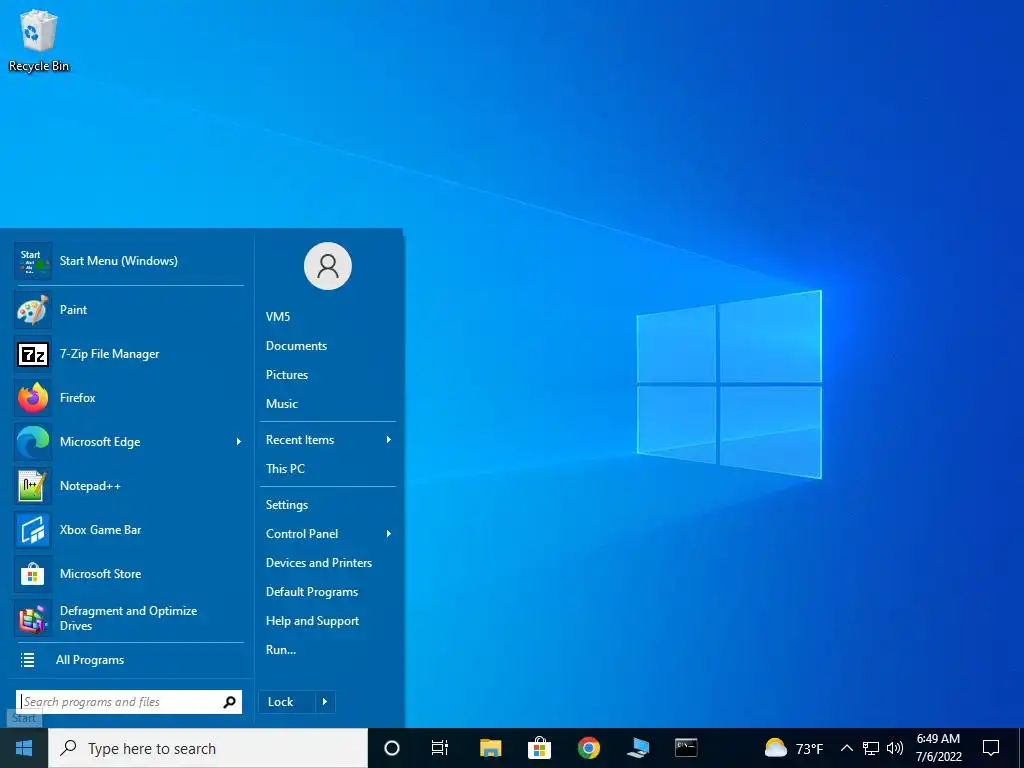Launch Notepad++ from the start menu

[129, 486]
